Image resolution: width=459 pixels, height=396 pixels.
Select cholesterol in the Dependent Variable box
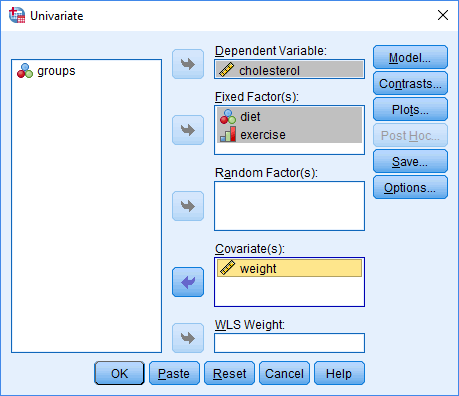(x=289, y=70)
